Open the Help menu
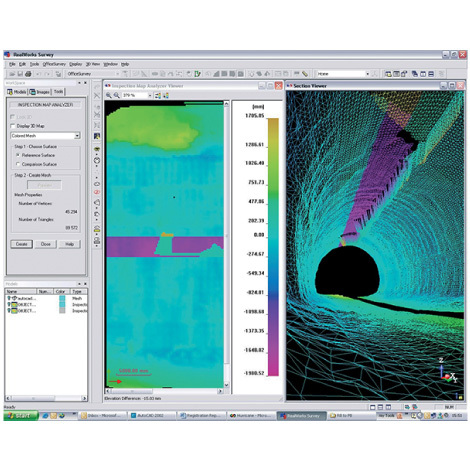This screenshot has height=470, width=470. pyautogui.click(x=125, y=64)
